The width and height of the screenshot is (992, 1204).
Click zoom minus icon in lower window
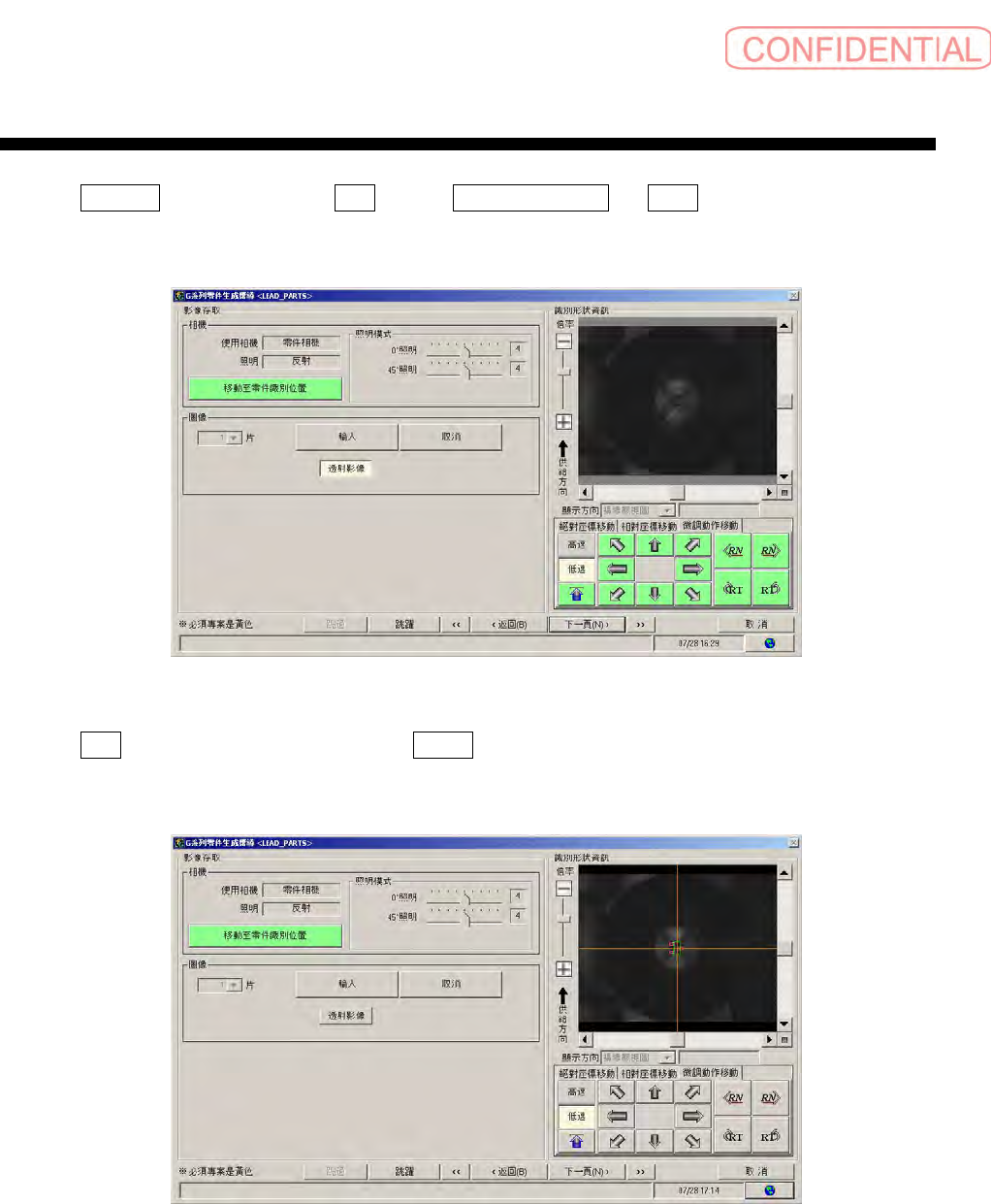(563, 889)
